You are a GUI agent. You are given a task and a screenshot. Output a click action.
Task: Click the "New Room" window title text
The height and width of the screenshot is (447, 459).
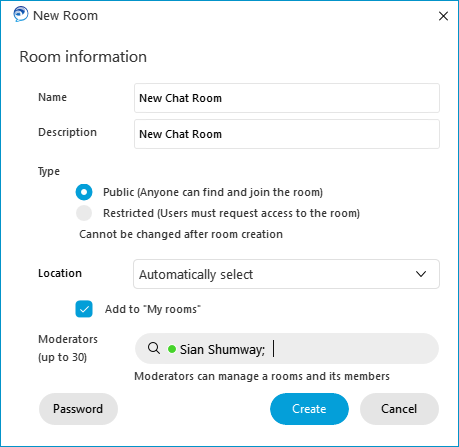65,15
